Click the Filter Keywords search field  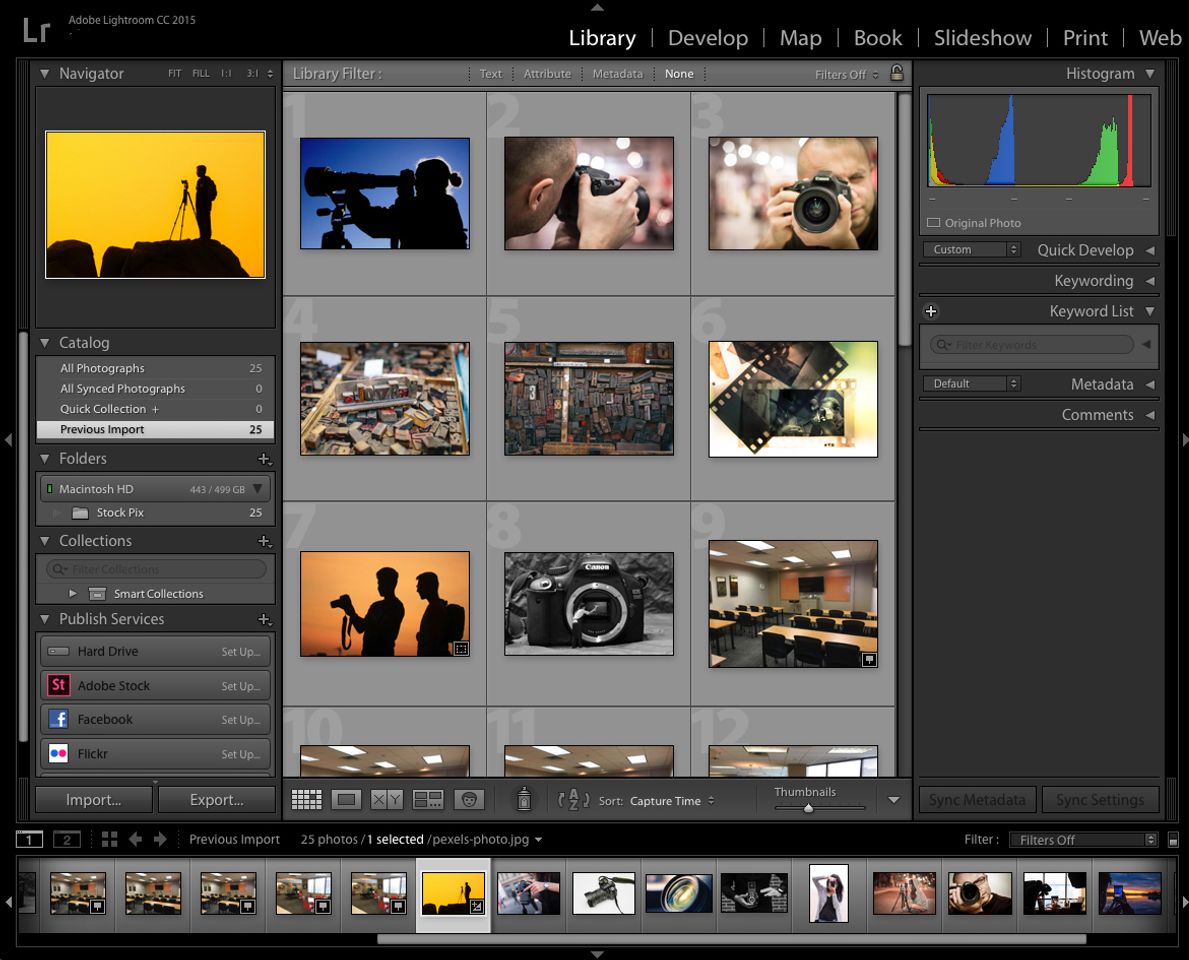coord(1031,345)
